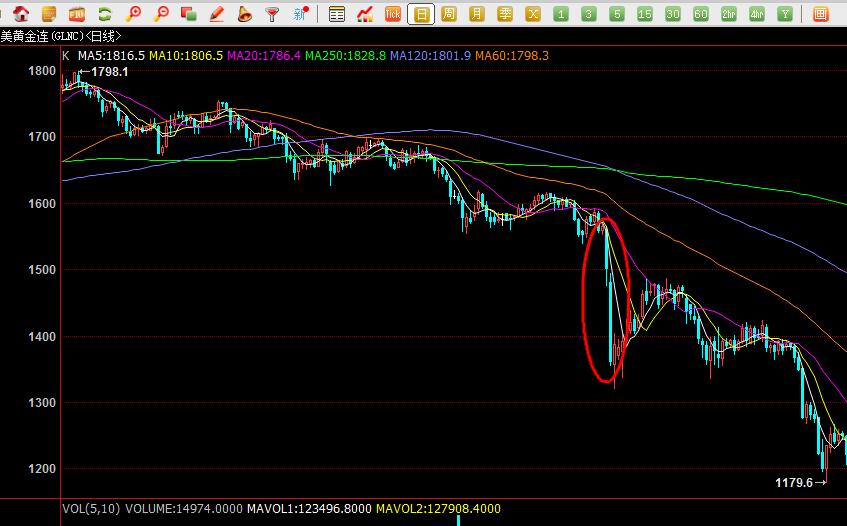Click the VOLUME:14974.0000 value
Screen dimensions: 847x526
(185, 508)
